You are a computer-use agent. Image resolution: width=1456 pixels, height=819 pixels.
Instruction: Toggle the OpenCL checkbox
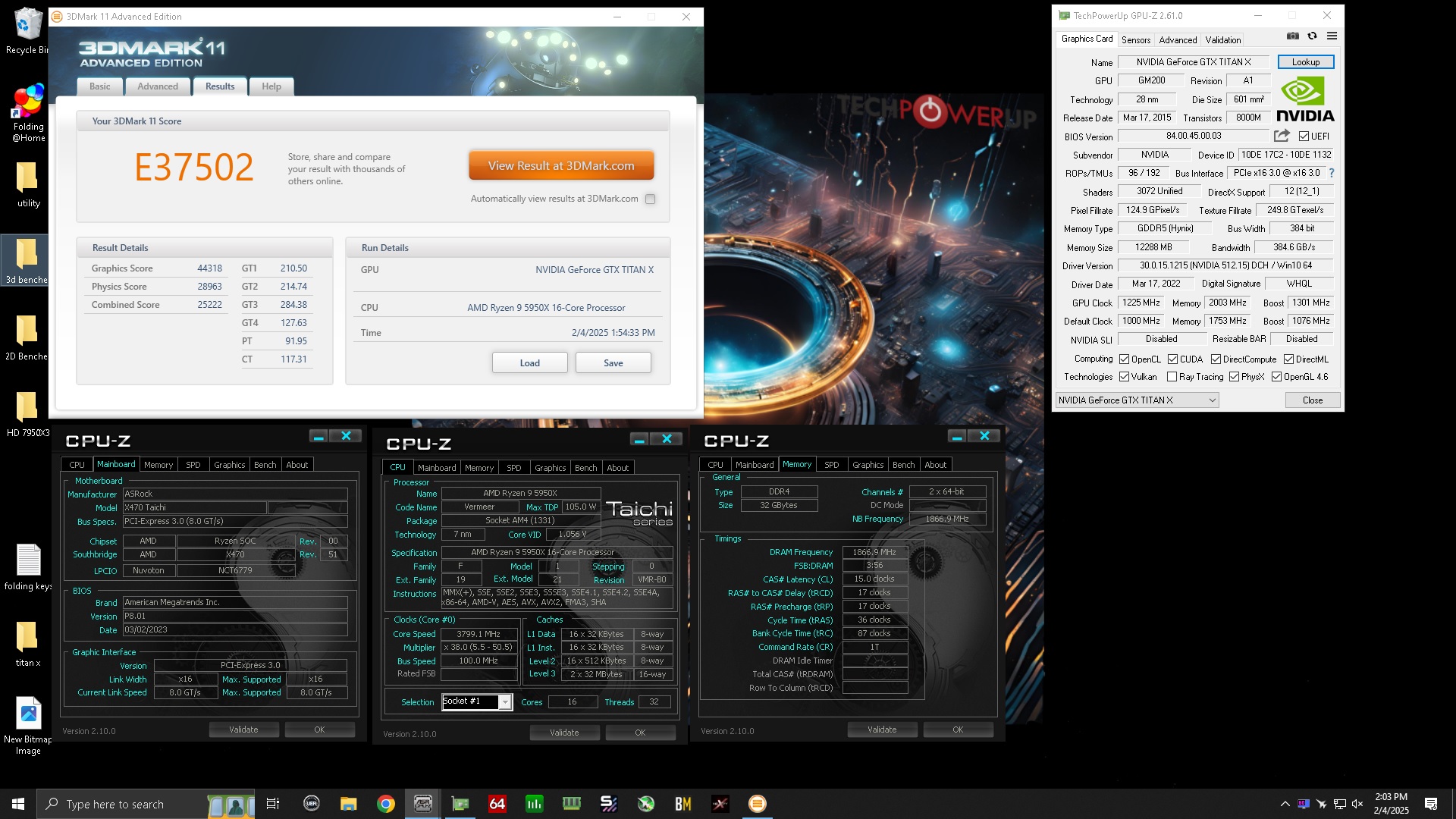click(x=1125, y=359)
